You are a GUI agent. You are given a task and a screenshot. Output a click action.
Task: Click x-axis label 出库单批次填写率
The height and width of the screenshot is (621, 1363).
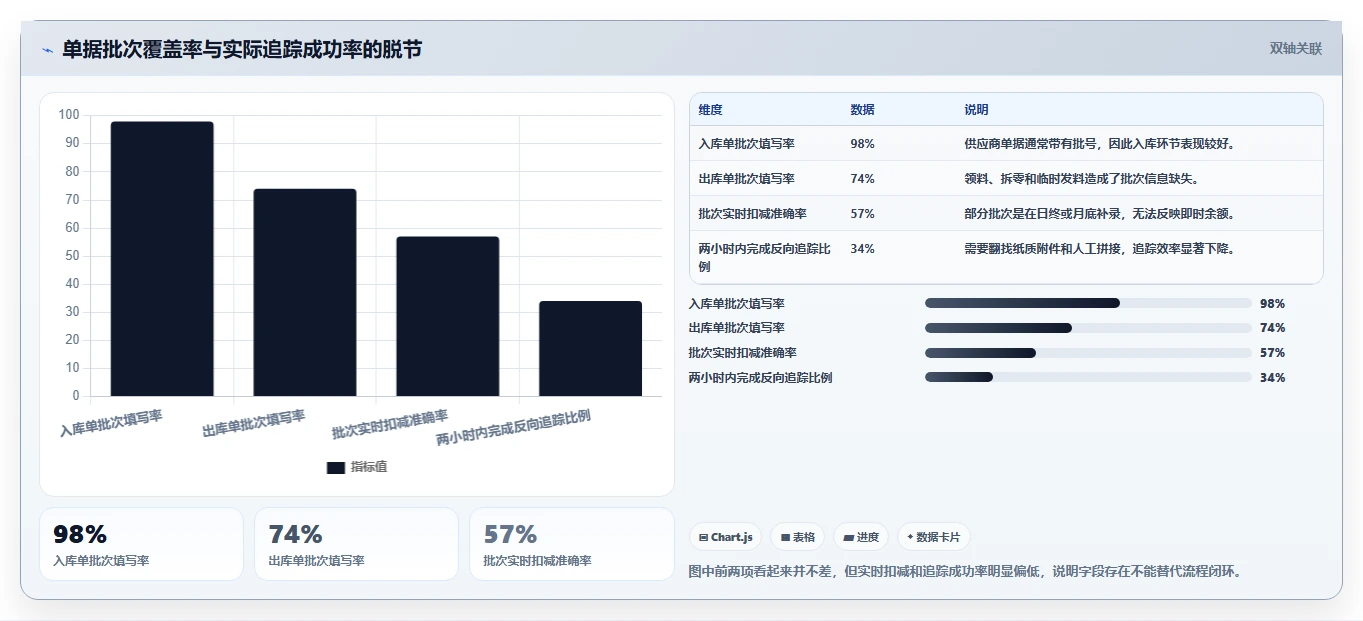click(x=254, y=423)
